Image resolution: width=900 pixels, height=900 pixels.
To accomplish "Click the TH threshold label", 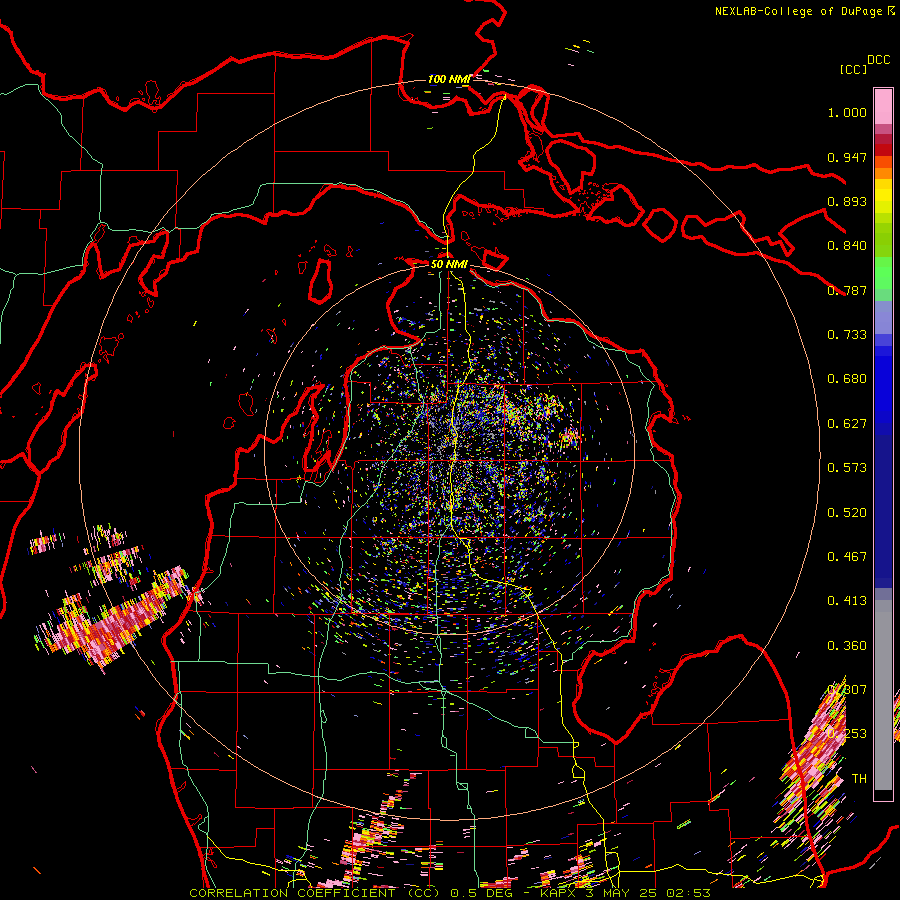I will (859, 779).
